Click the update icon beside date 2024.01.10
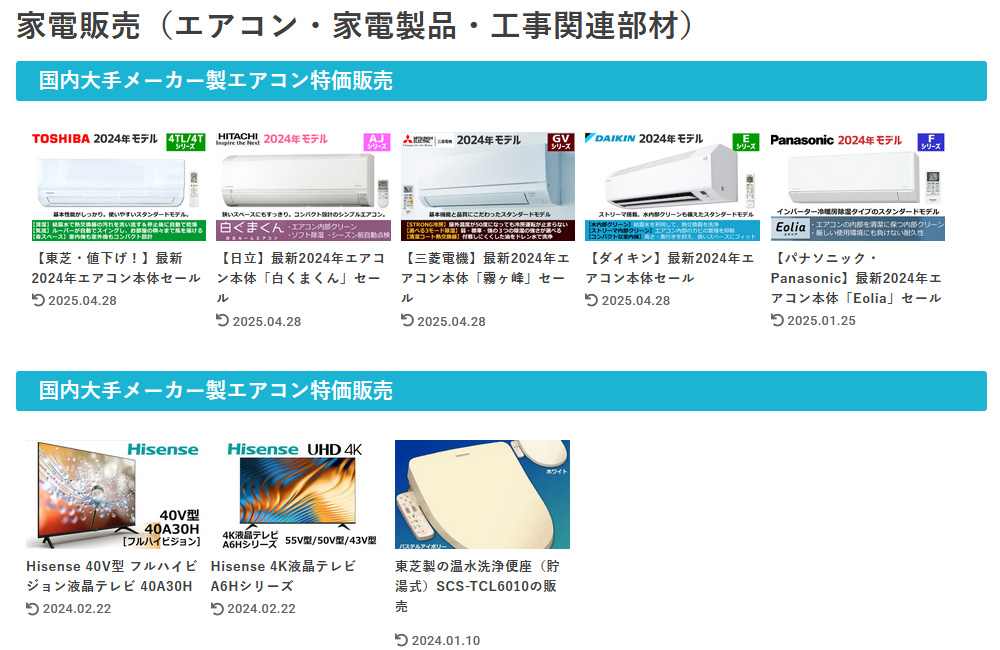The image size is (1000, 650). 401,640
